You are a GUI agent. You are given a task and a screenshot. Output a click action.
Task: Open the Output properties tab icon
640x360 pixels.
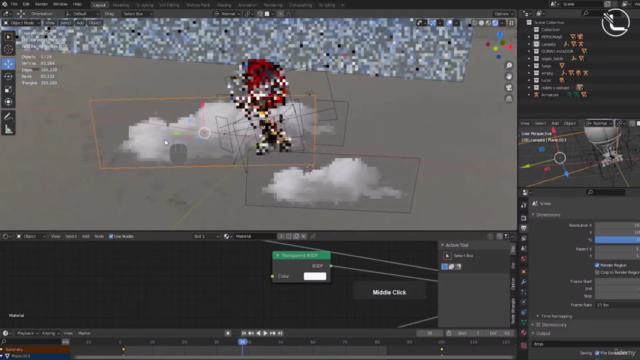point(524,228)
